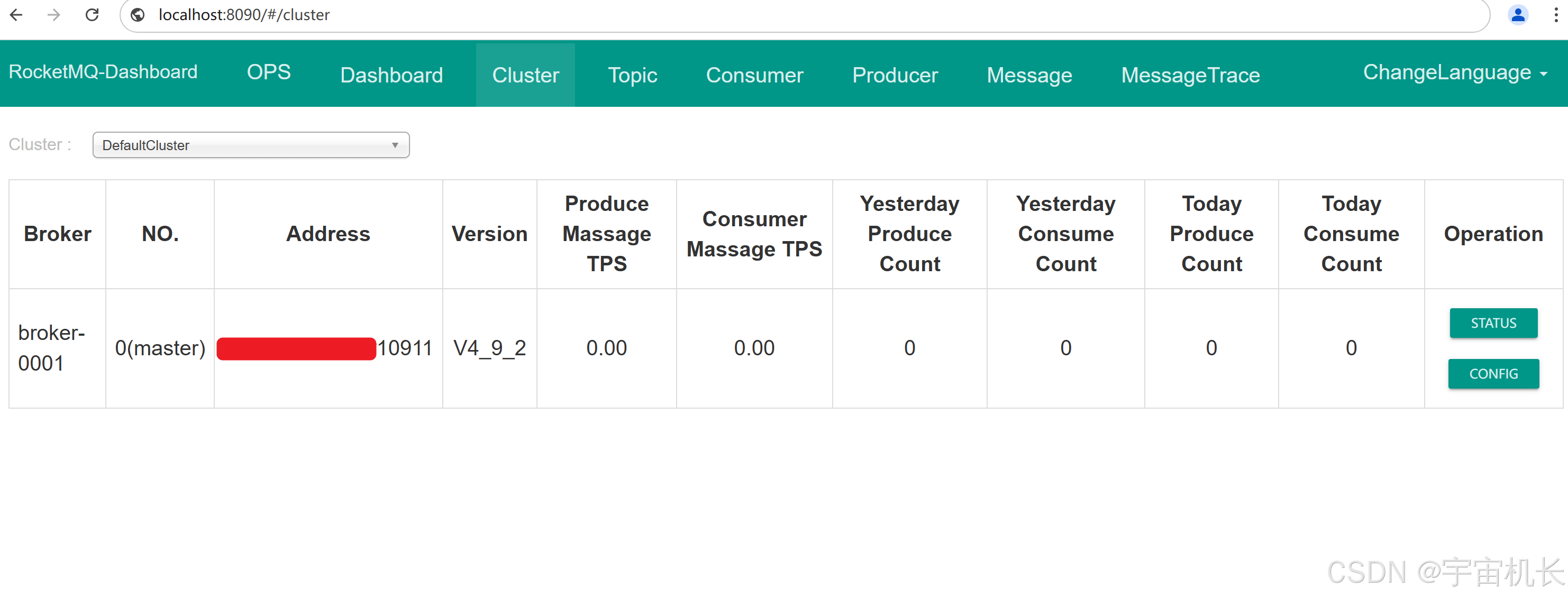This screenshot has height=599, width=1568.
Task: Click the browser back arrow icon
Action: (16, 15)
